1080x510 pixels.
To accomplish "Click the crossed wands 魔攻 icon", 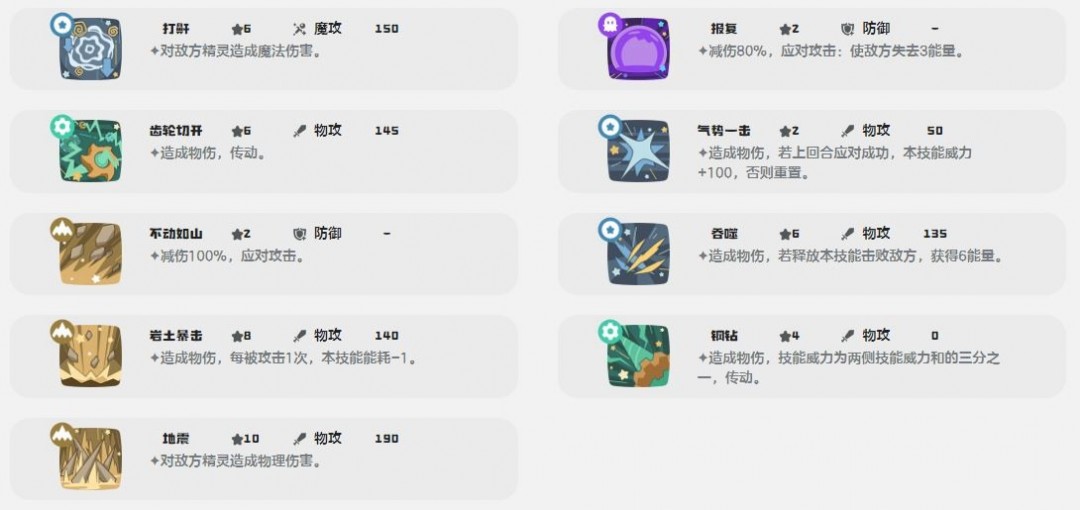I will (299, 29).
